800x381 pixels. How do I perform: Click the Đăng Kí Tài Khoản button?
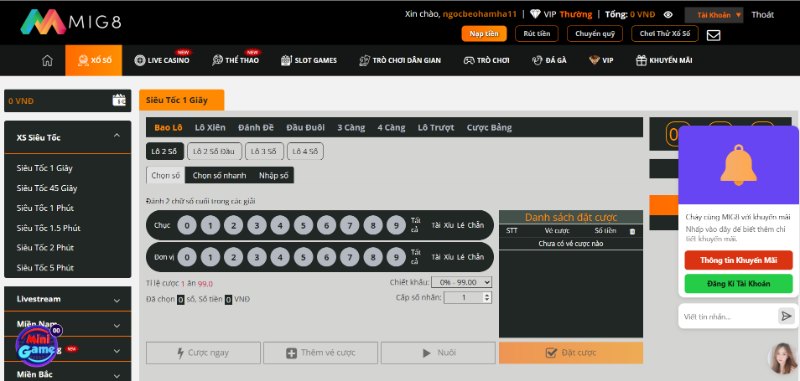pyautogui.click(x=738, y=284)
